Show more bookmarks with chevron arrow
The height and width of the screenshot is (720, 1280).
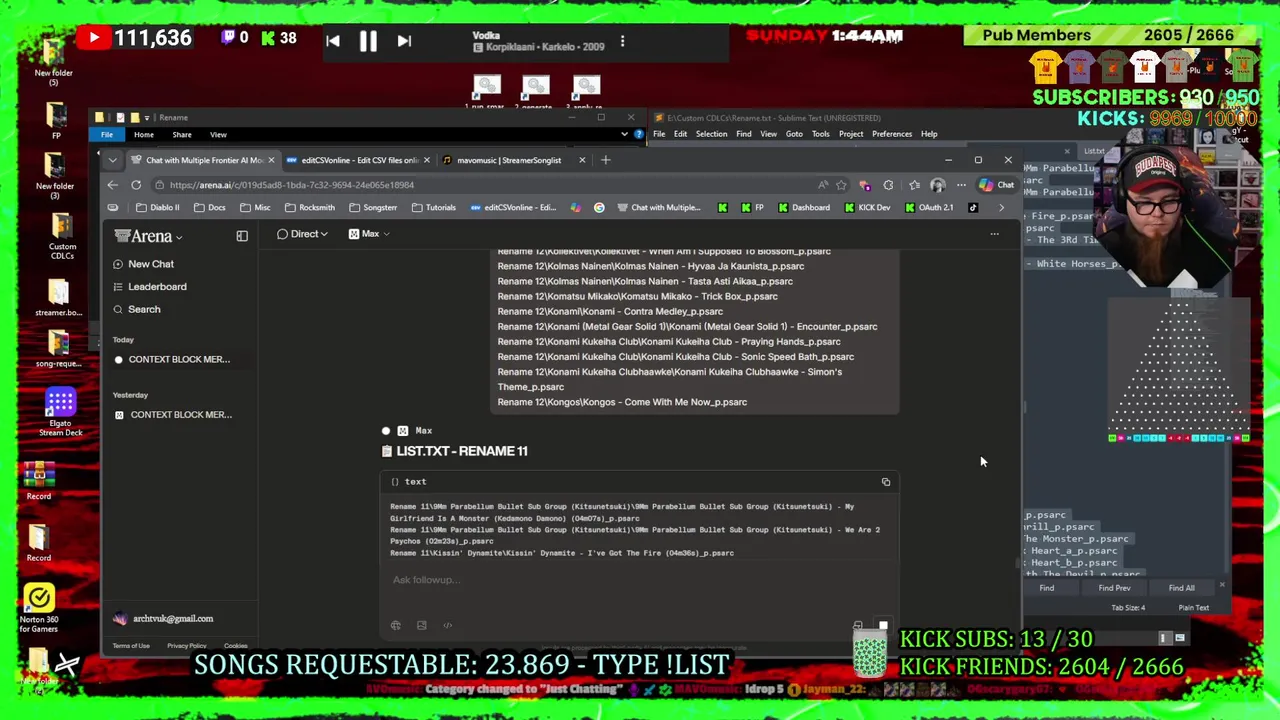coord(1001,208)
